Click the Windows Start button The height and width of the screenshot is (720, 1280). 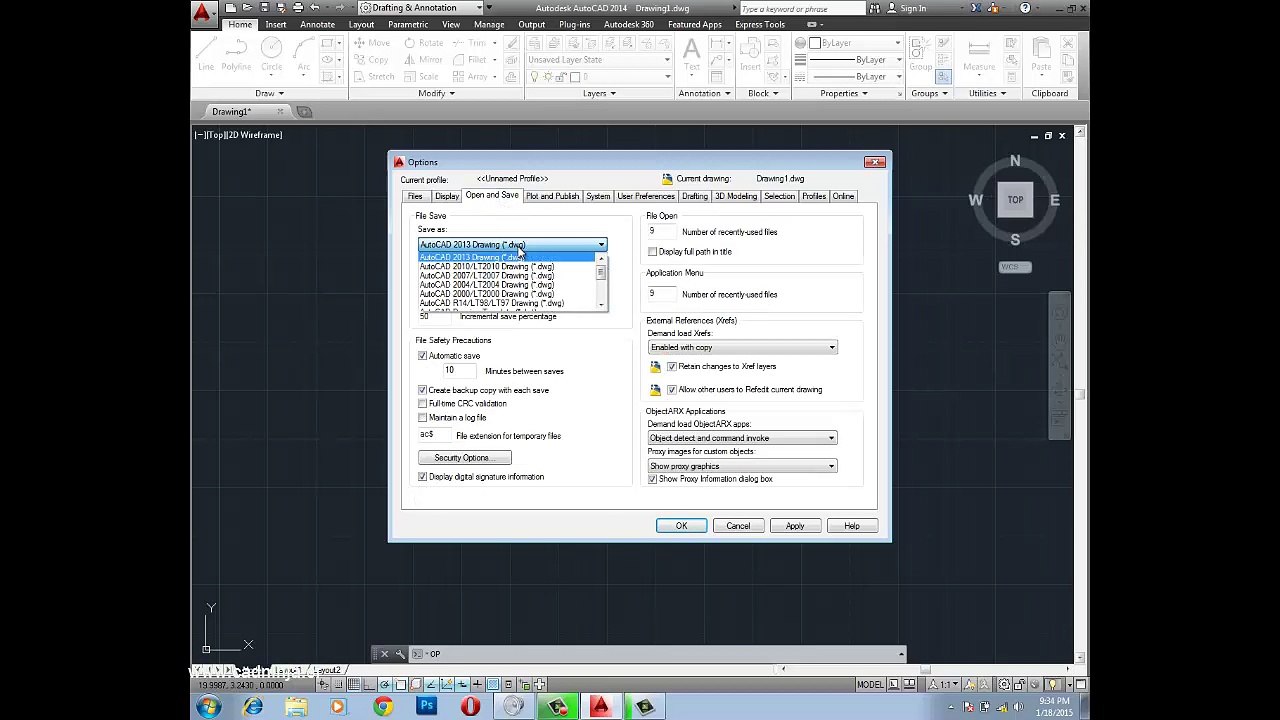[209, 707]
